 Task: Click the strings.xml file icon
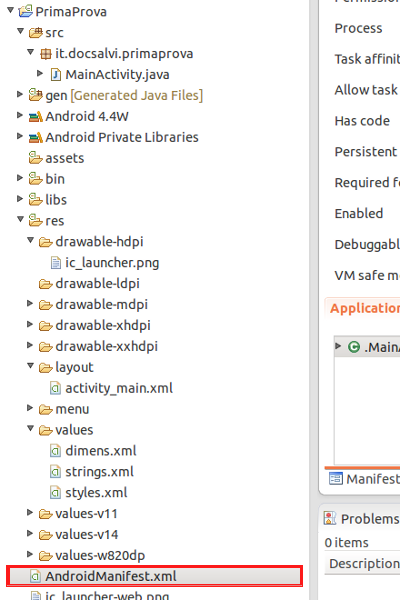(56, 471)
